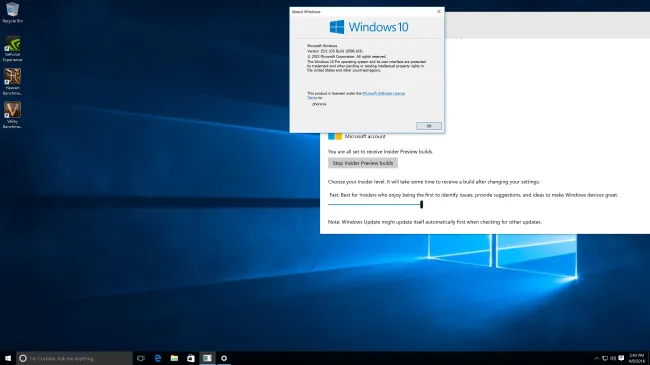
Task: Open the volume tray icon
Action: [x=613, y=358]
